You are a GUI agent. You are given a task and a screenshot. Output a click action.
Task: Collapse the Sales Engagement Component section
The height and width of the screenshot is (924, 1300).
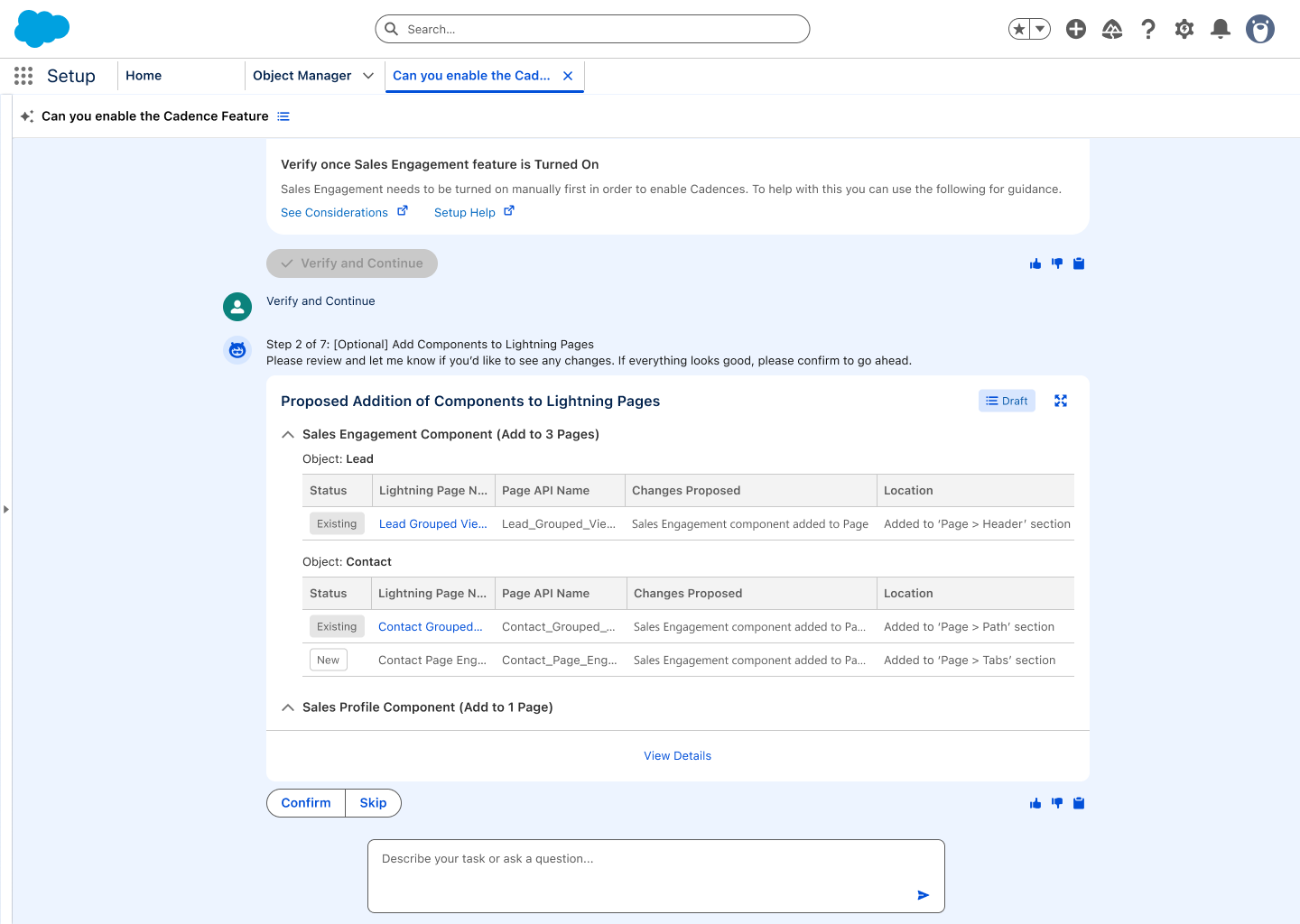click(288, 435)
